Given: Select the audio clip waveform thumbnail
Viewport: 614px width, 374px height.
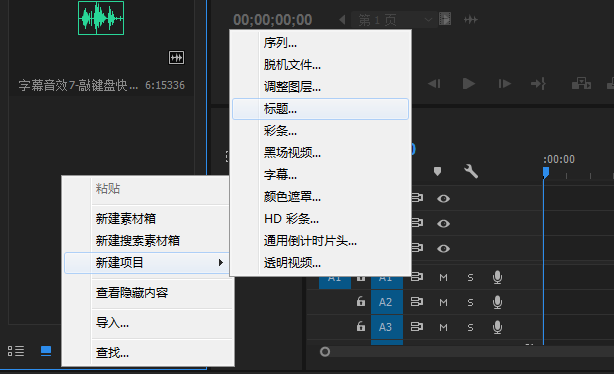Looking at the screenshot, I should tap(101, 18).
